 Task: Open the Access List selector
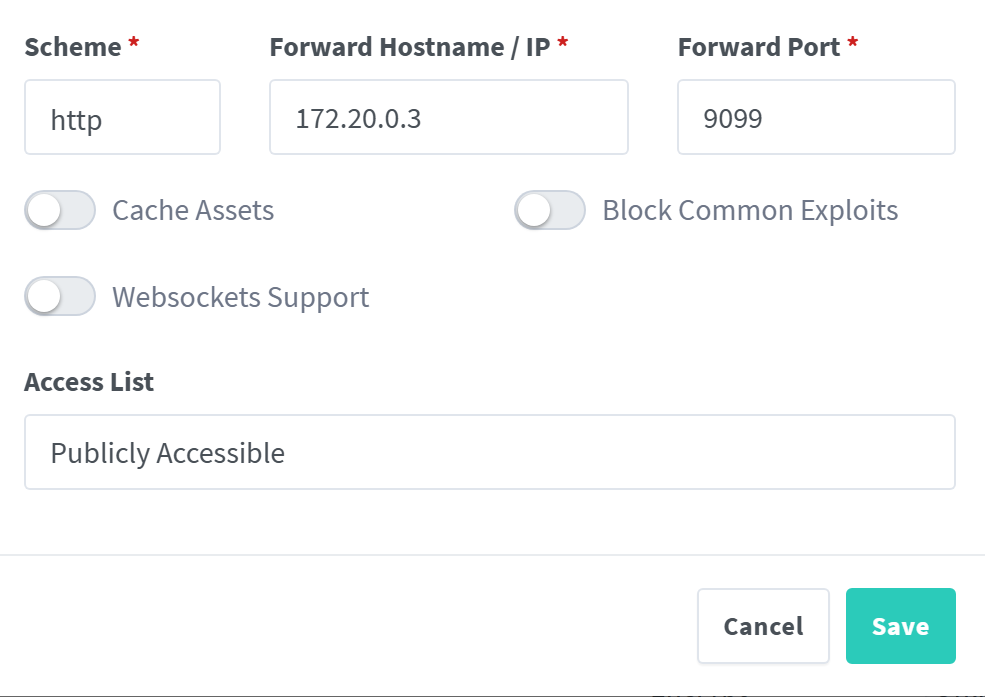pos(489,452)
